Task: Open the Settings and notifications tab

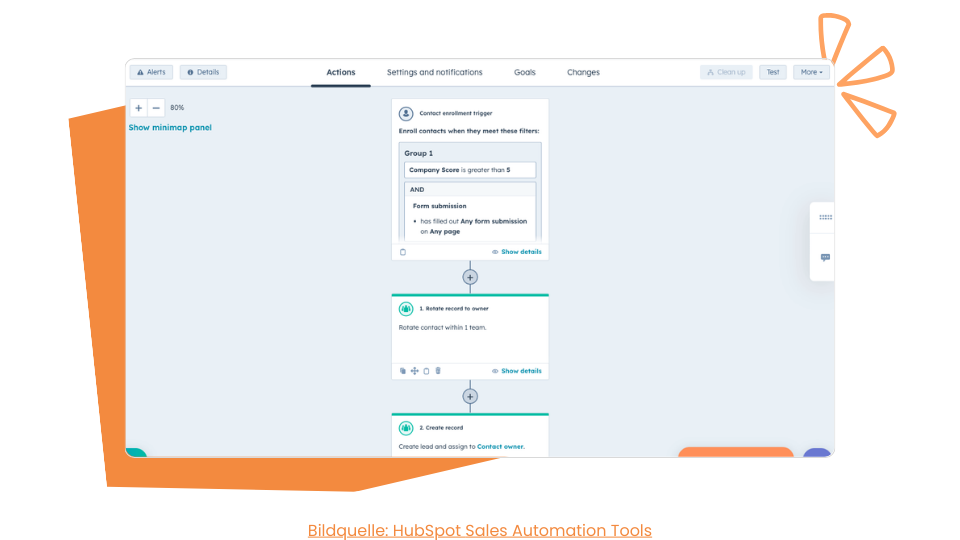Action: coord(435,72)
